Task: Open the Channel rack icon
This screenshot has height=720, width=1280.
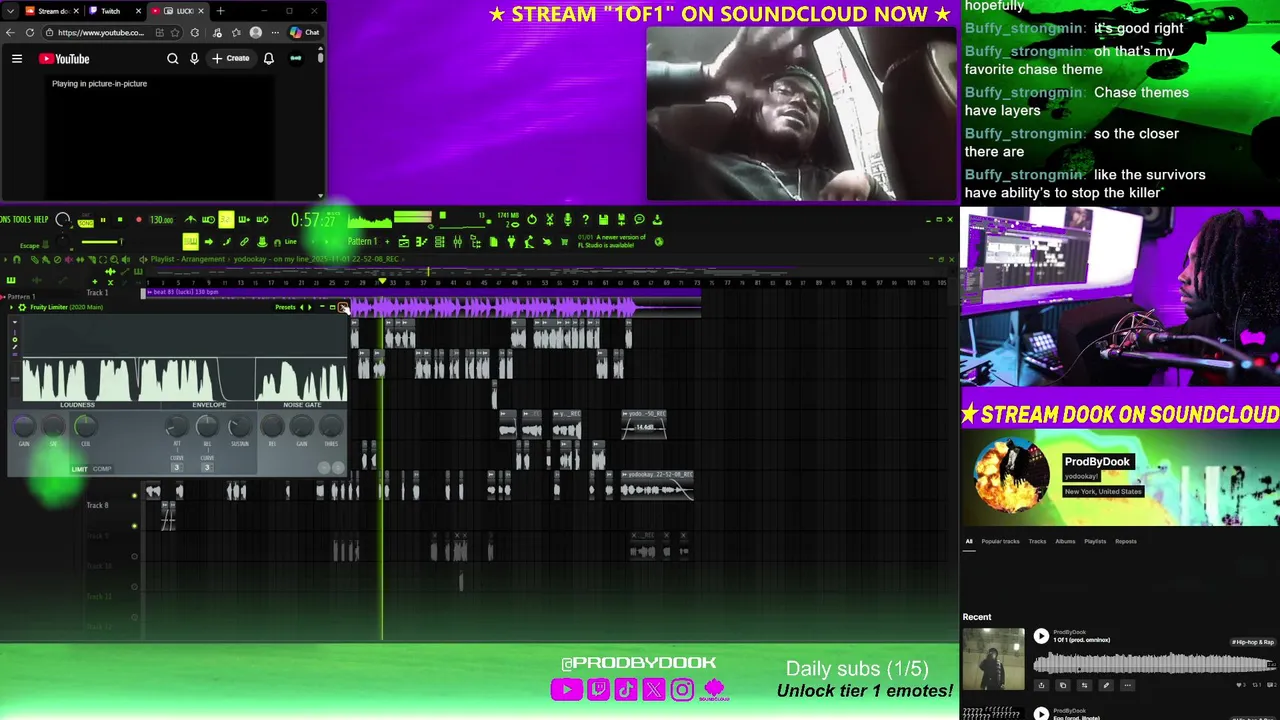Action: 440,242
